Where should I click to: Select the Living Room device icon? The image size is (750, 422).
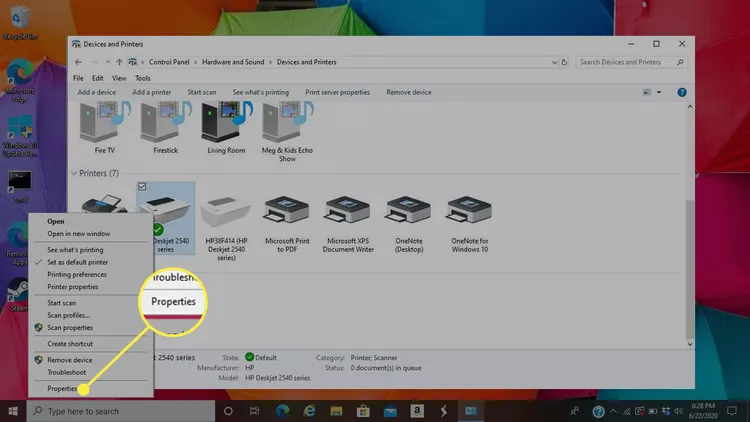tap(225, 125)
